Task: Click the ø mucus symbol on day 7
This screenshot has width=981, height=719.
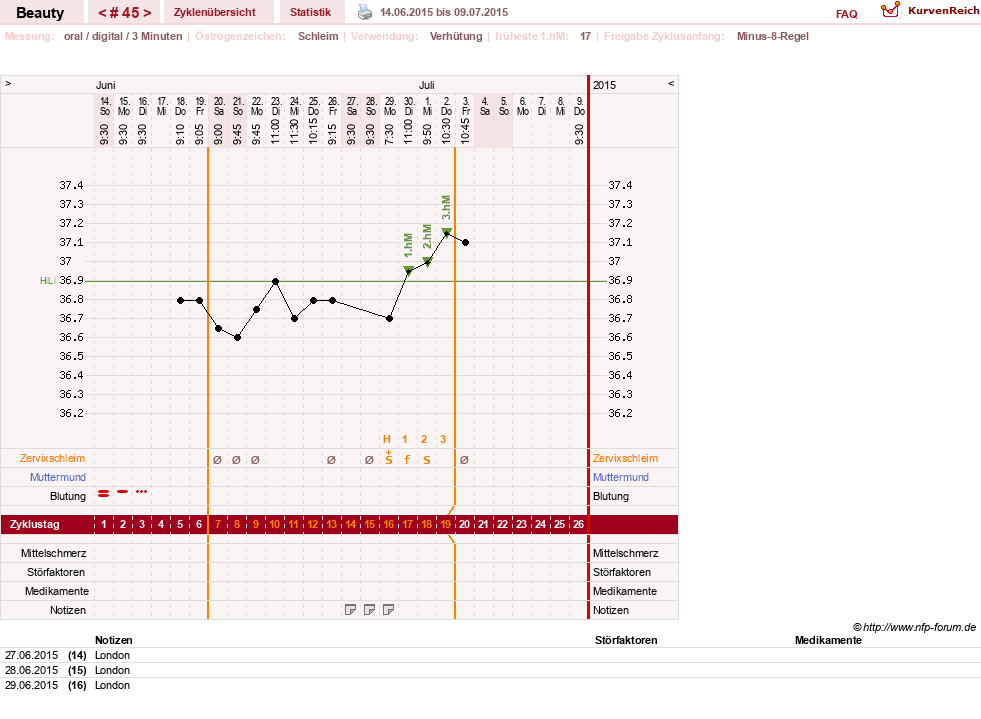Action: [x=217, y=460]
